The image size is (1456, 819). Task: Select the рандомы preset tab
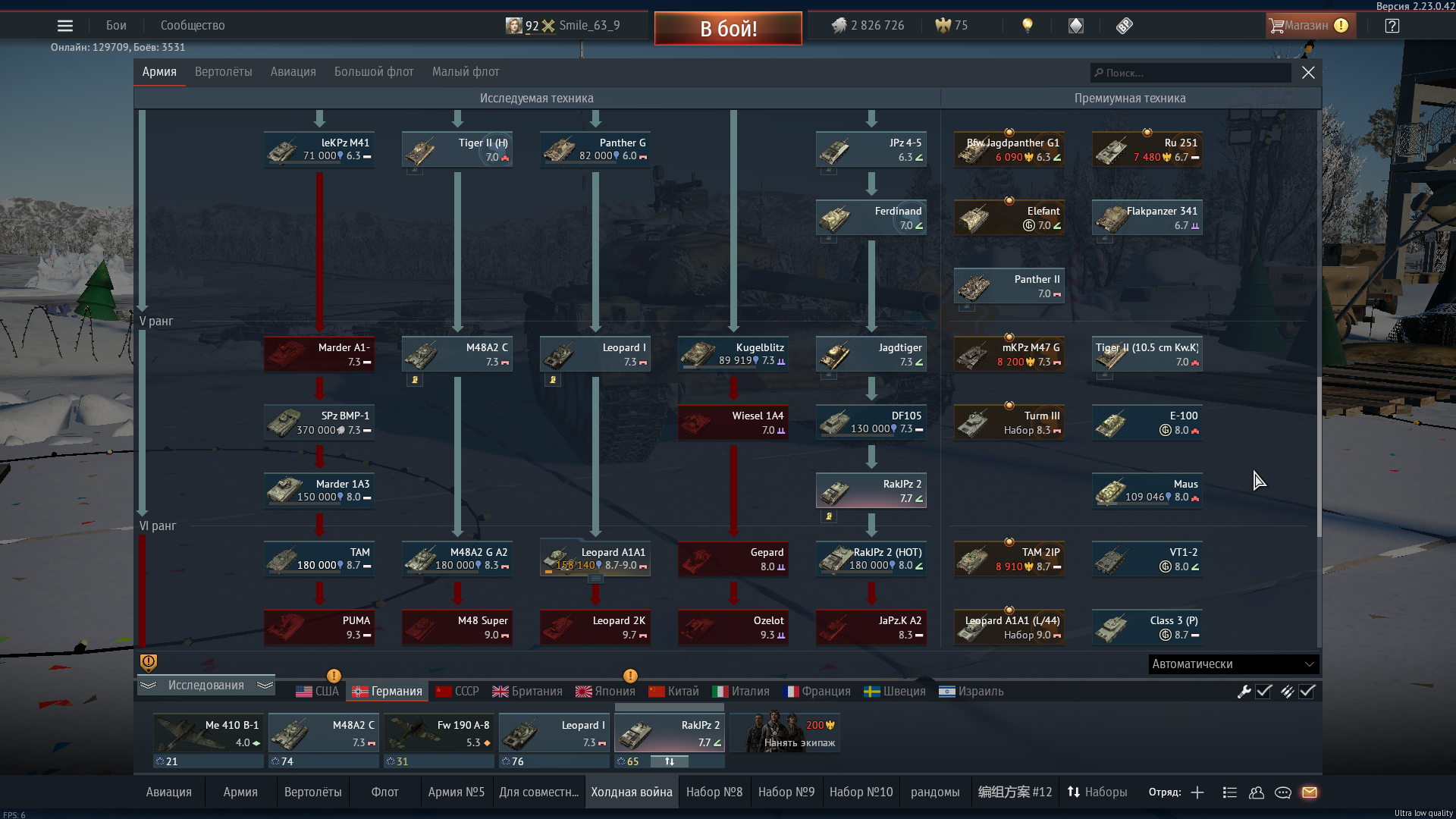(x=935, y=792)
